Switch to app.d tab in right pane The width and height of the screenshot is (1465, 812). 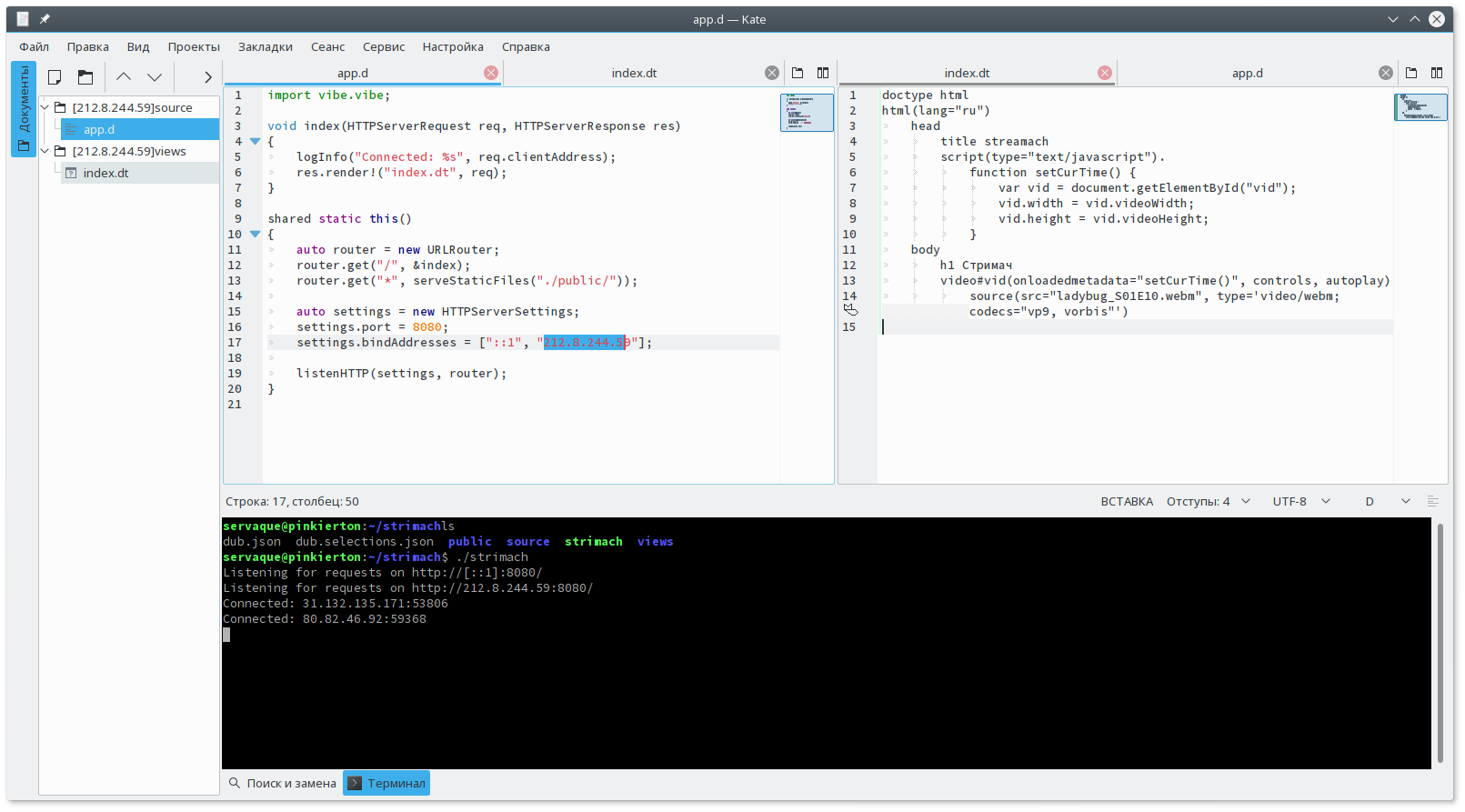tap(1248, 73)
